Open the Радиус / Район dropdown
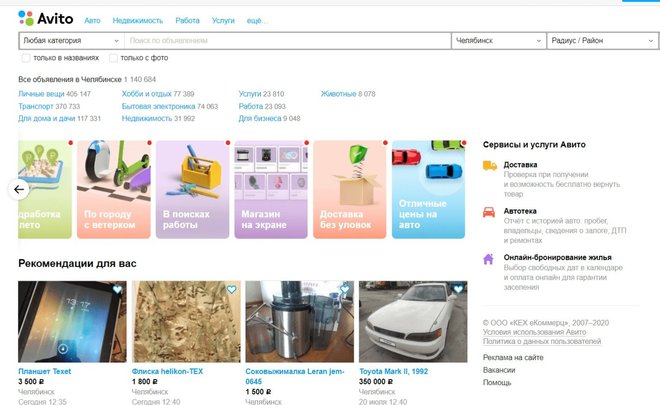This screenshot has height=405, width=660. [x=601, y=41]
